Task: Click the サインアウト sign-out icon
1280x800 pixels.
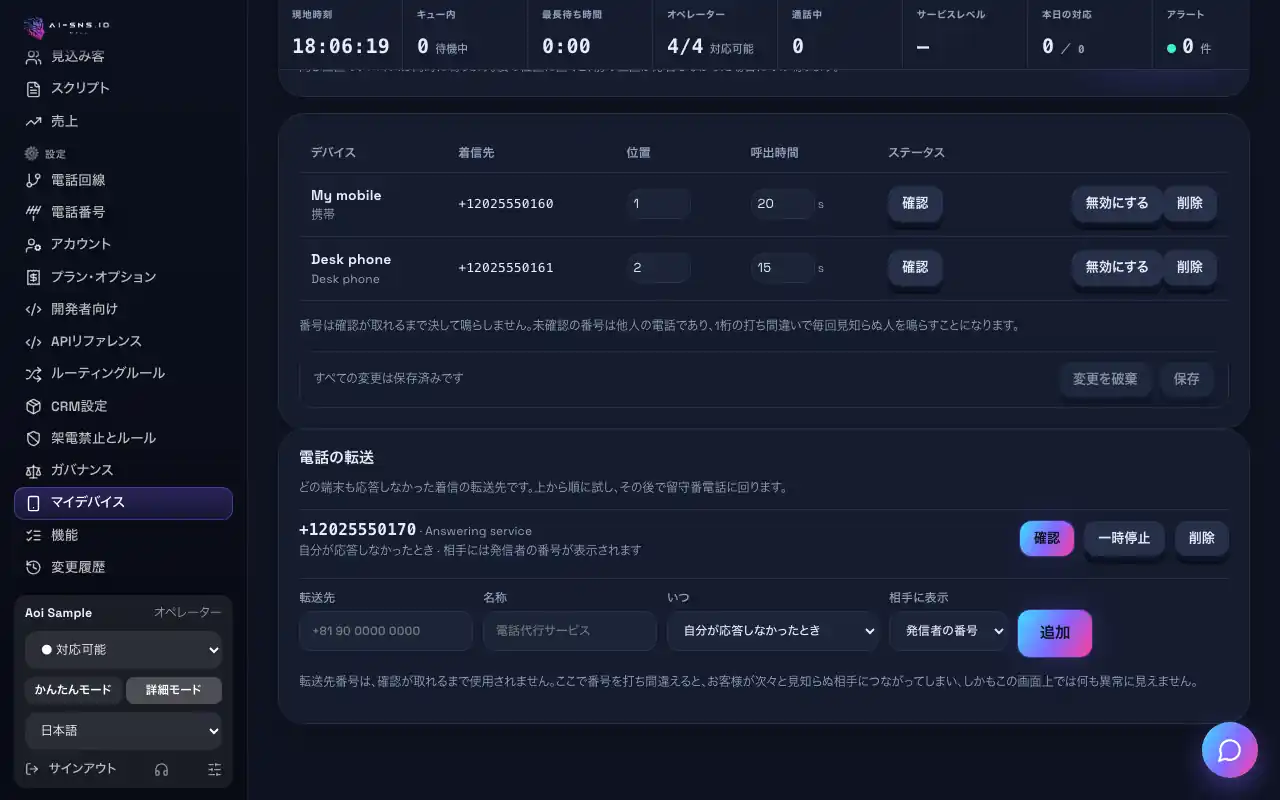Action: pyautogui.click(x=33, y=769)
